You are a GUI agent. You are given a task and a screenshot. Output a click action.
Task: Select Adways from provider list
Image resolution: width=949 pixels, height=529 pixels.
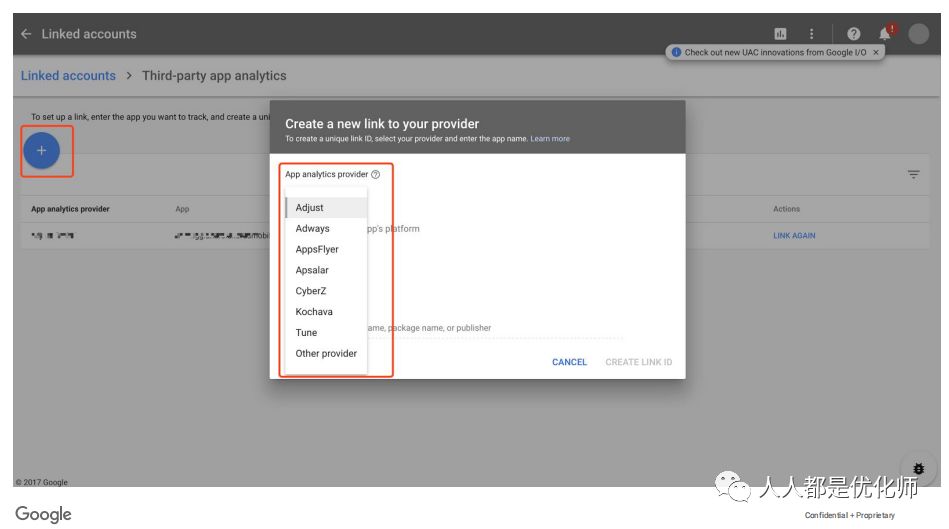(x=326, y=228)
